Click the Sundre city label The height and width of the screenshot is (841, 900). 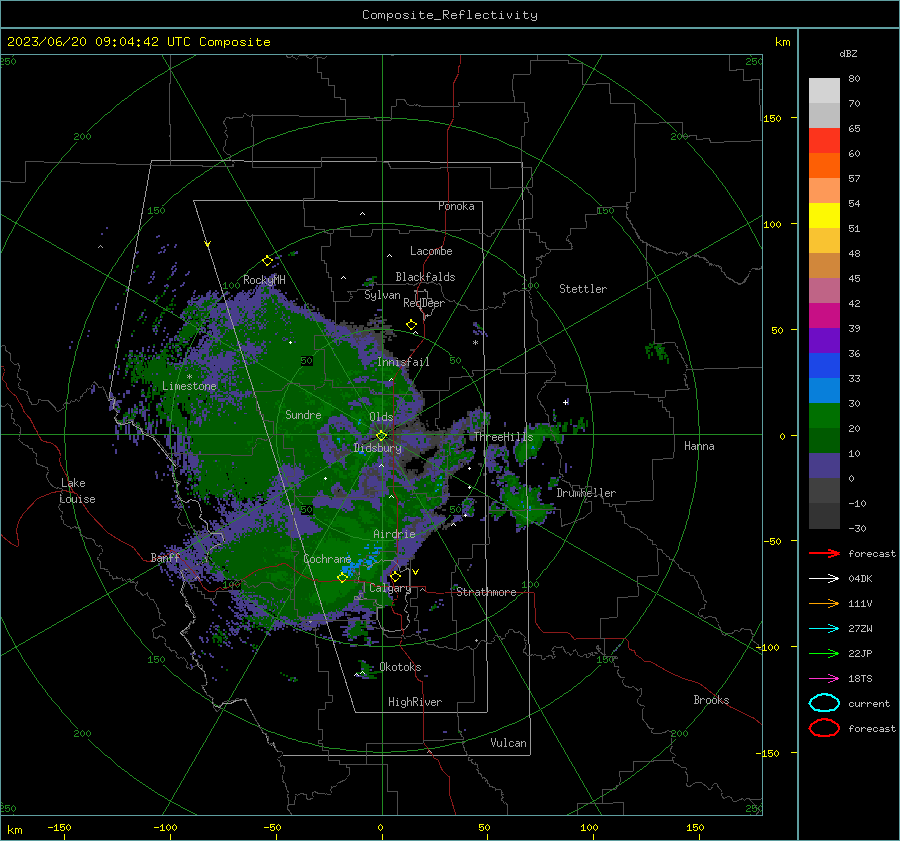click(x=303, y=414)
